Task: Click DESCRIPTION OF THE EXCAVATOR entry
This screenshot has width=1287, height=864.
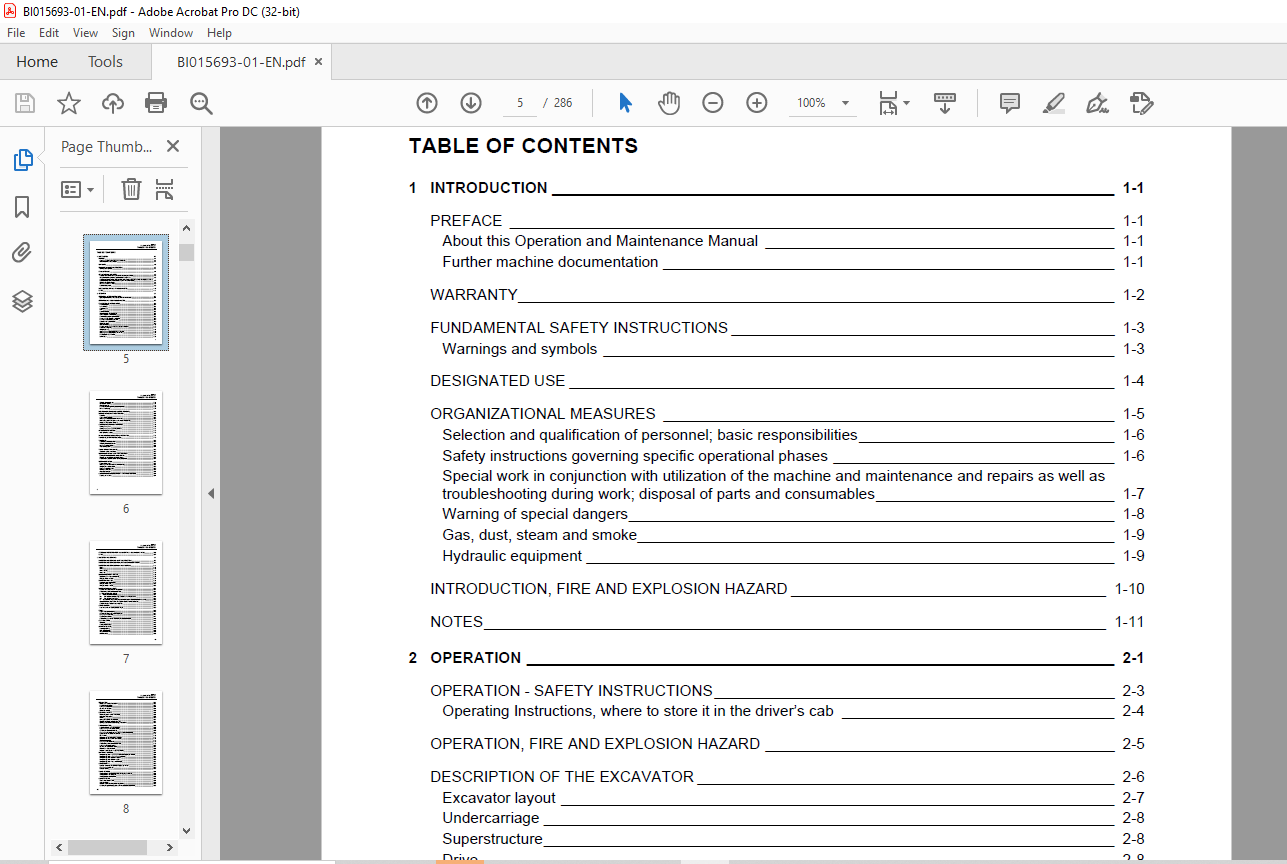Action: (x=787, y=777)
